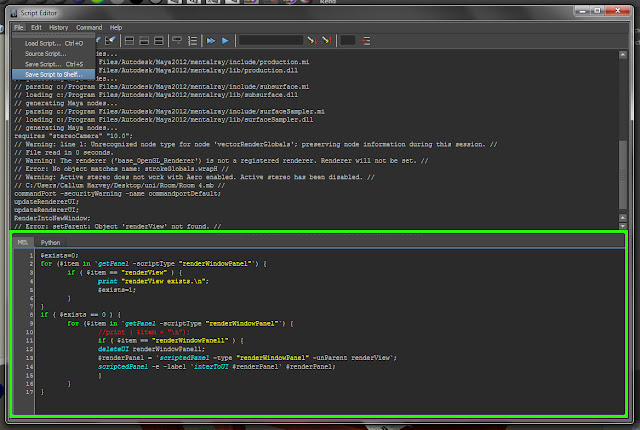Choose Source Script menu entry

53,54
